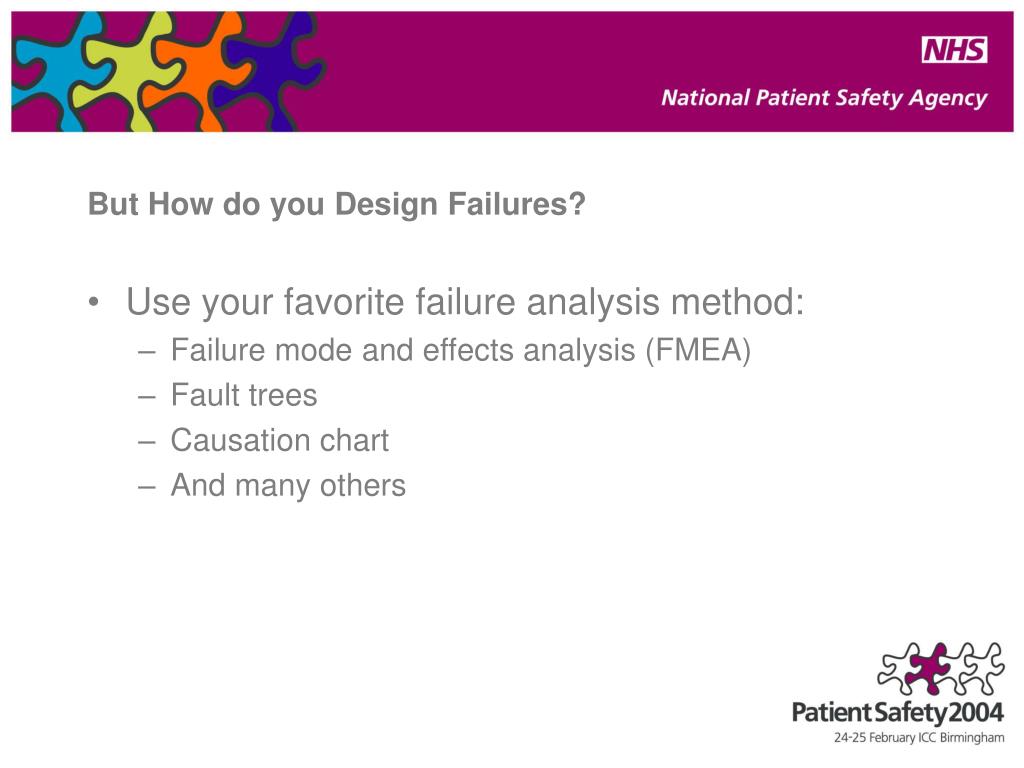Screen dimensions: 1024x768
Task: Click the dash before 'Fault trees'
Action: tap(147, 396)
